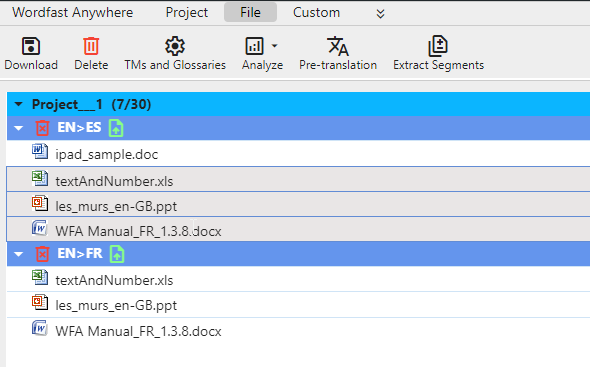Click the EN>ES language pair label
The width and height of the screenshot is (590, 367).
pos(79,128)
